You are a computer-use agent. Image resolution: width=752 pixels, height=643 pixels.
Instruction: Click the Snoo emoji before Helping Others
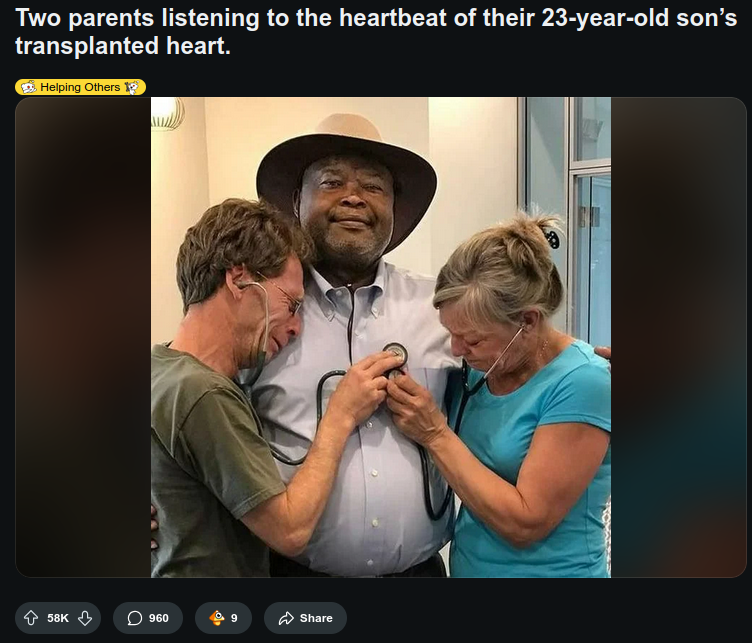(x=29, y=87)
